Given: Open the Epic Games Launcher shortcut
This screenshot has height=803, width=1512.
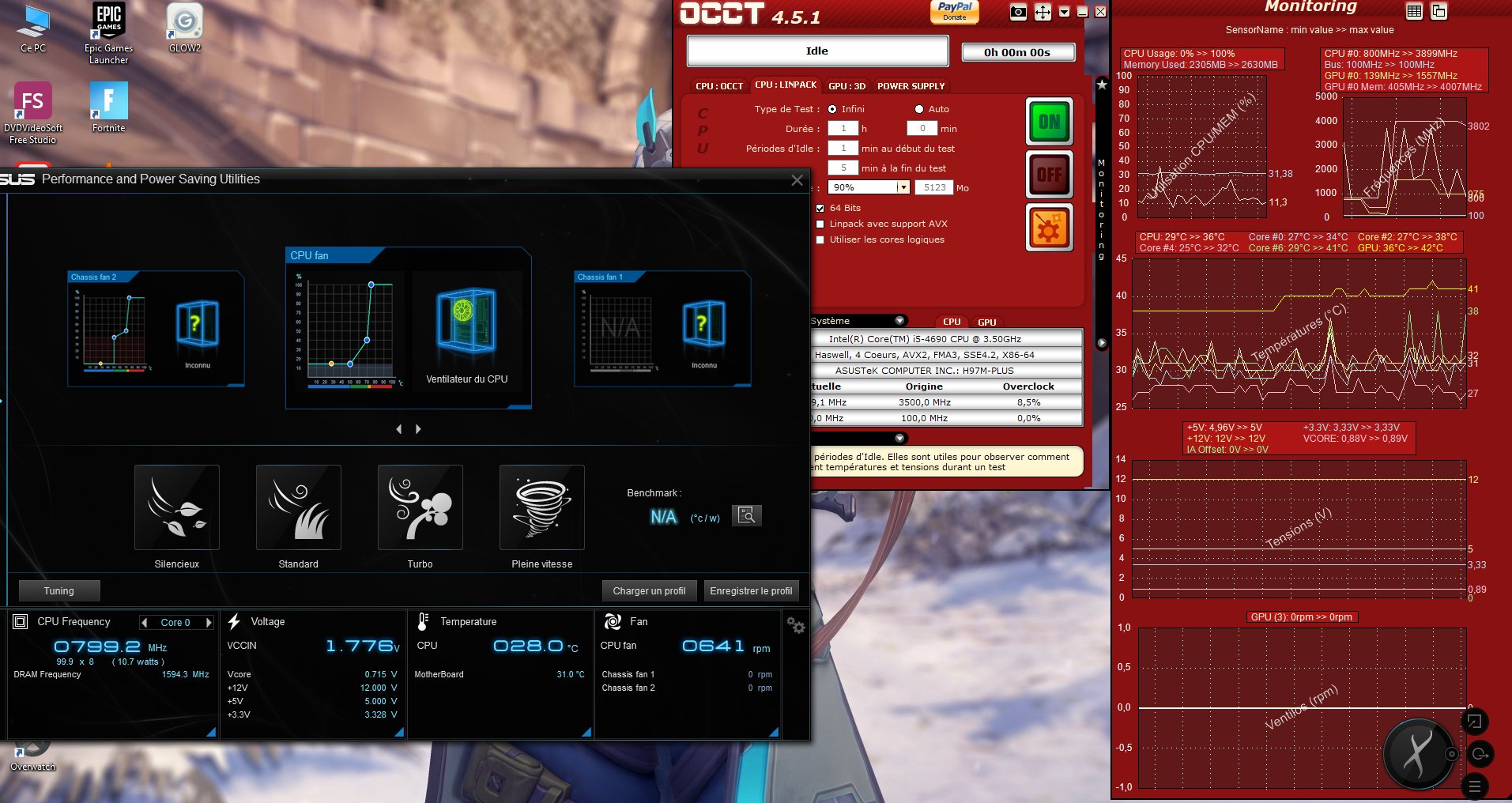Looking at the screenshot, I should tap(108, 20).
